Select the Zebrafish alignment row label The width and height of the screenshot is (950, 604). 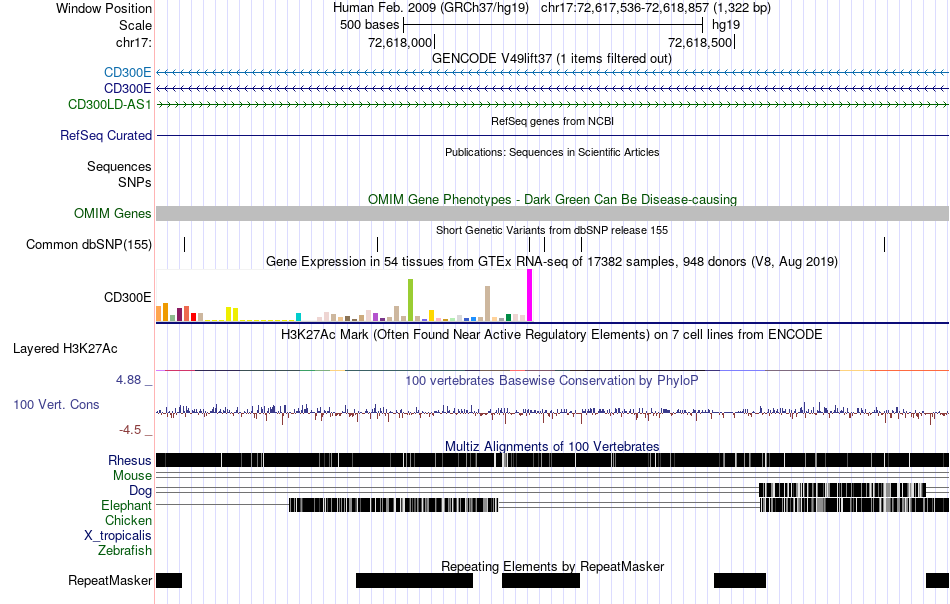[125, 551]
